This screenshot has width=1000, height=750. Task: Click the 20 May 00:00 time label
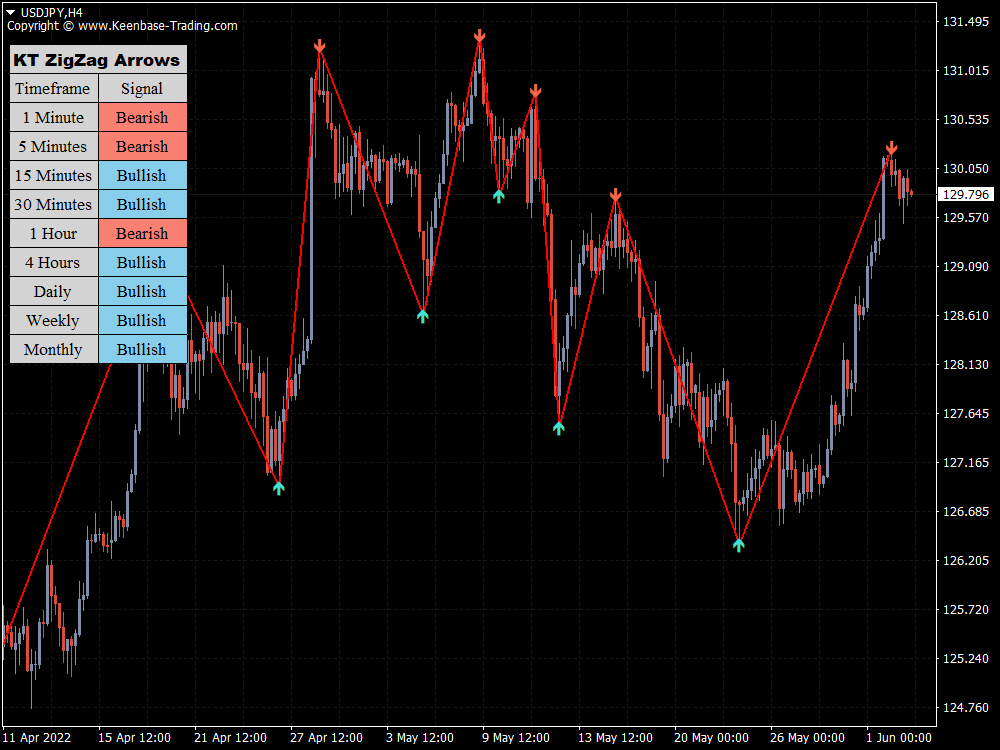(x=711, y=738)
